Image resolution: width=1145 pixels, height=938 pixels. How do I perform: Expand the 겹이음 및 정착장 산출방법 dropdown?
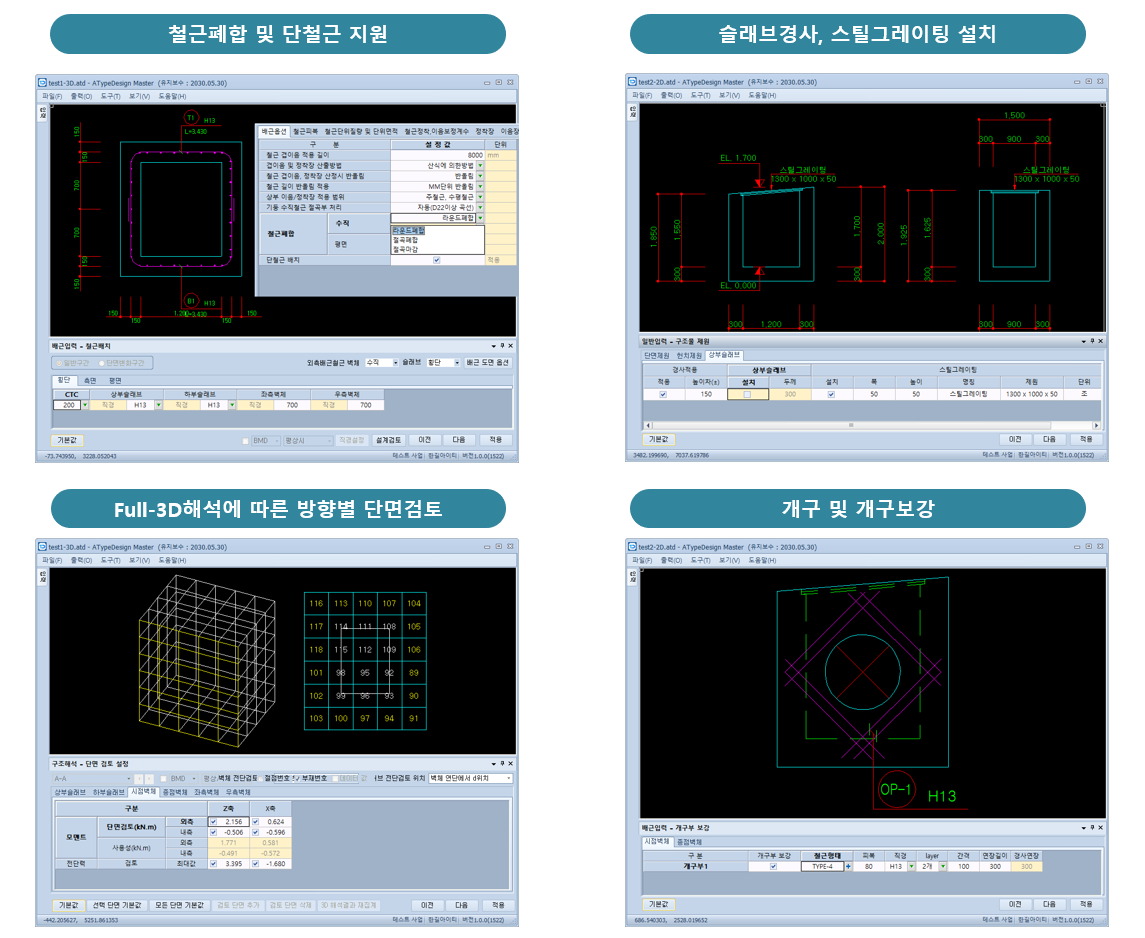480,166
